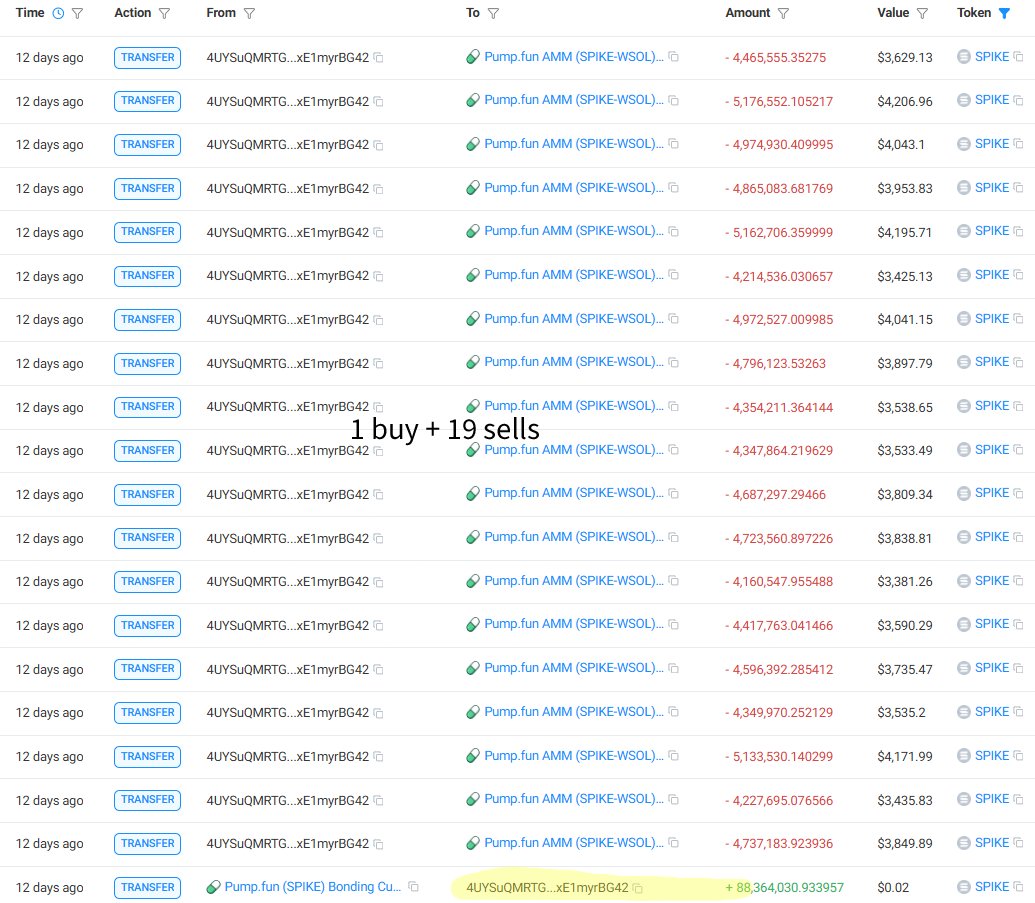Copy To address in the $4,206.96 row
1035x903 pixels.
(x=673, y=100)
